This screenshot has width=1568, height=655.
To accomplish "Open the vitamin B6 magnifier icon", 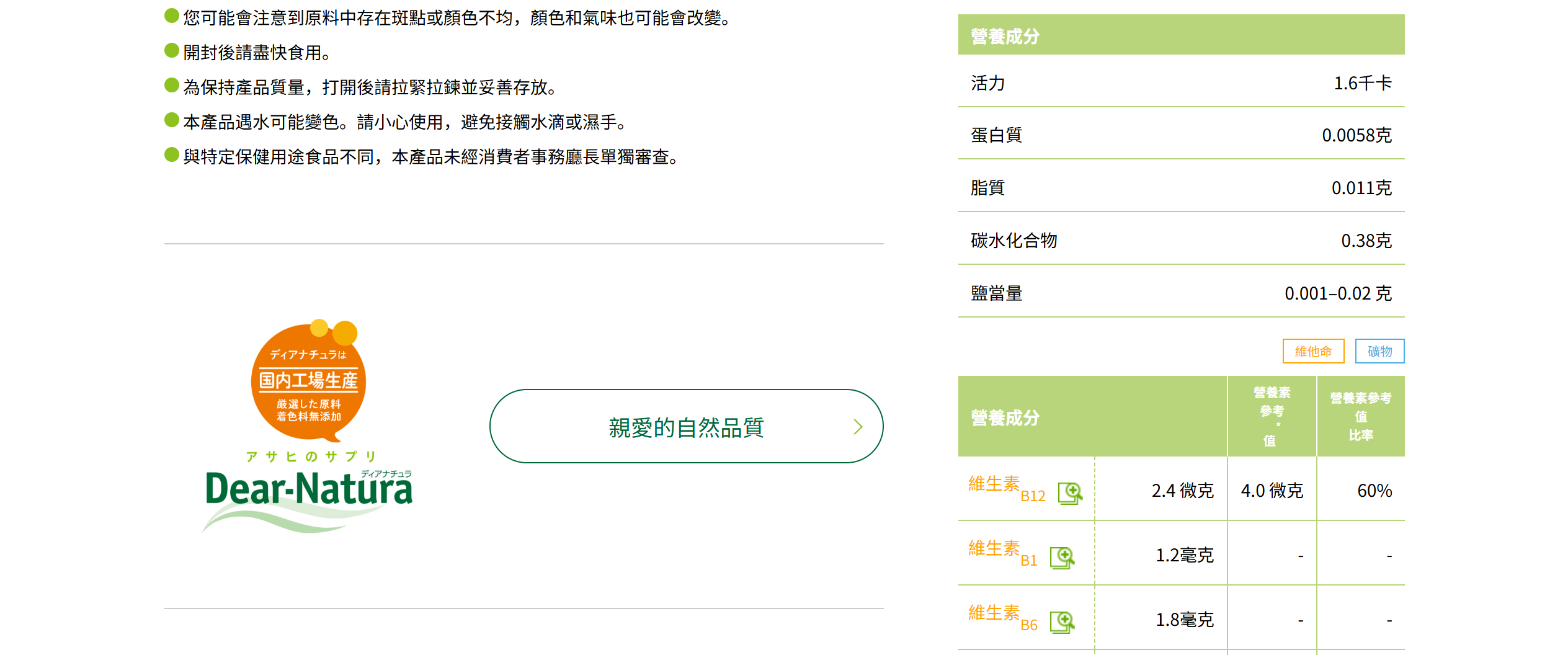I will click(x=1062, y=622).
